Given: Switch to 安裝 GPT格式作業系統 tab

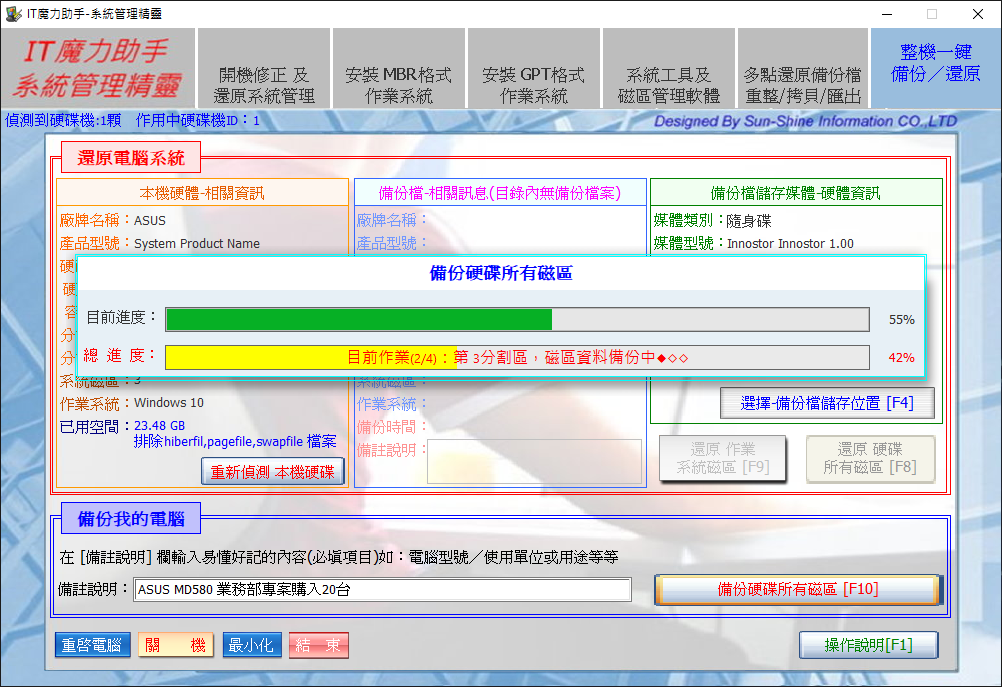Looking at the screenshot, I should click(x=533, y=85).
